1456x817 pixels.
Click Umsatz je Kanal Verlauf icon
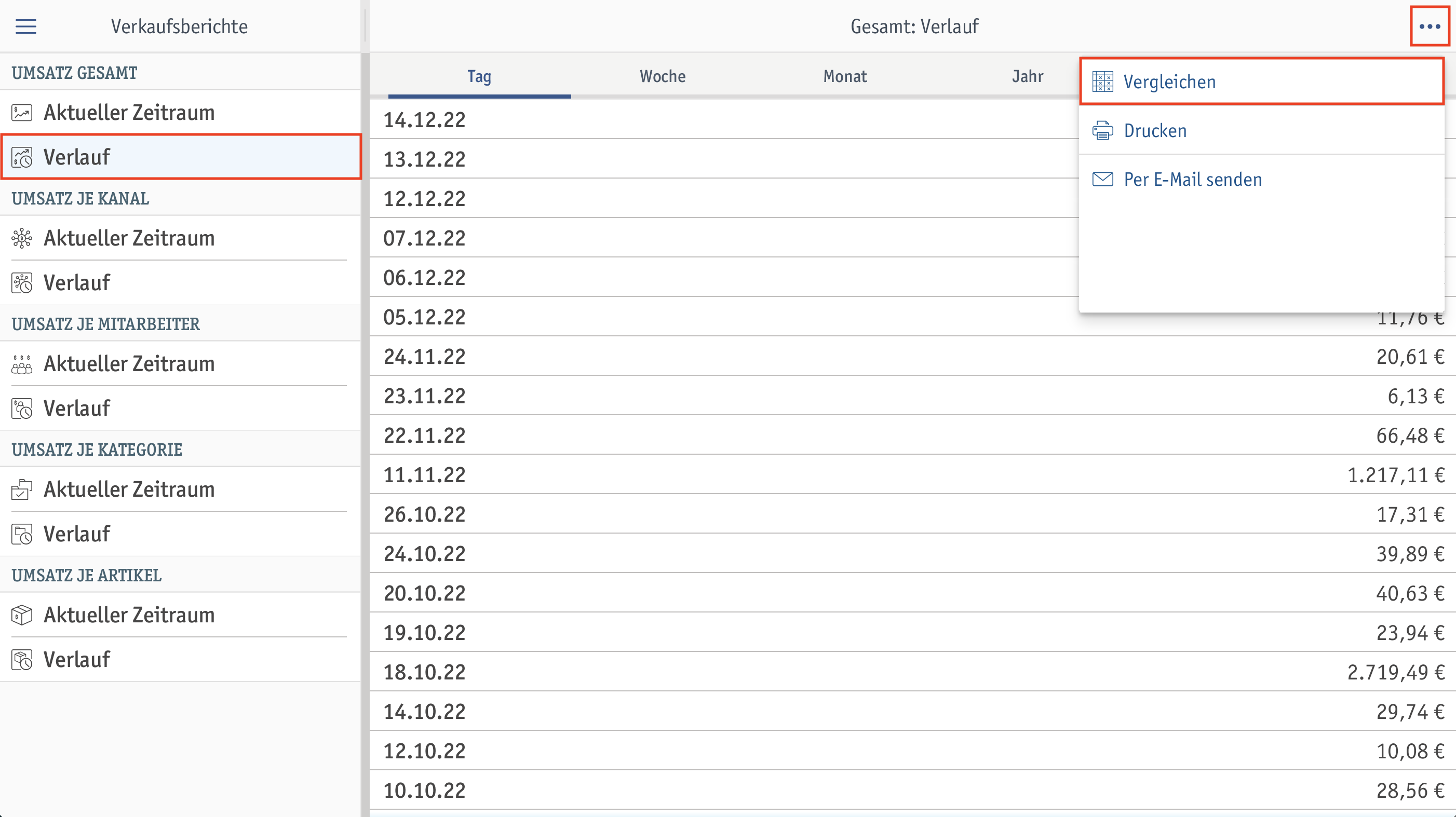point(22,282)
